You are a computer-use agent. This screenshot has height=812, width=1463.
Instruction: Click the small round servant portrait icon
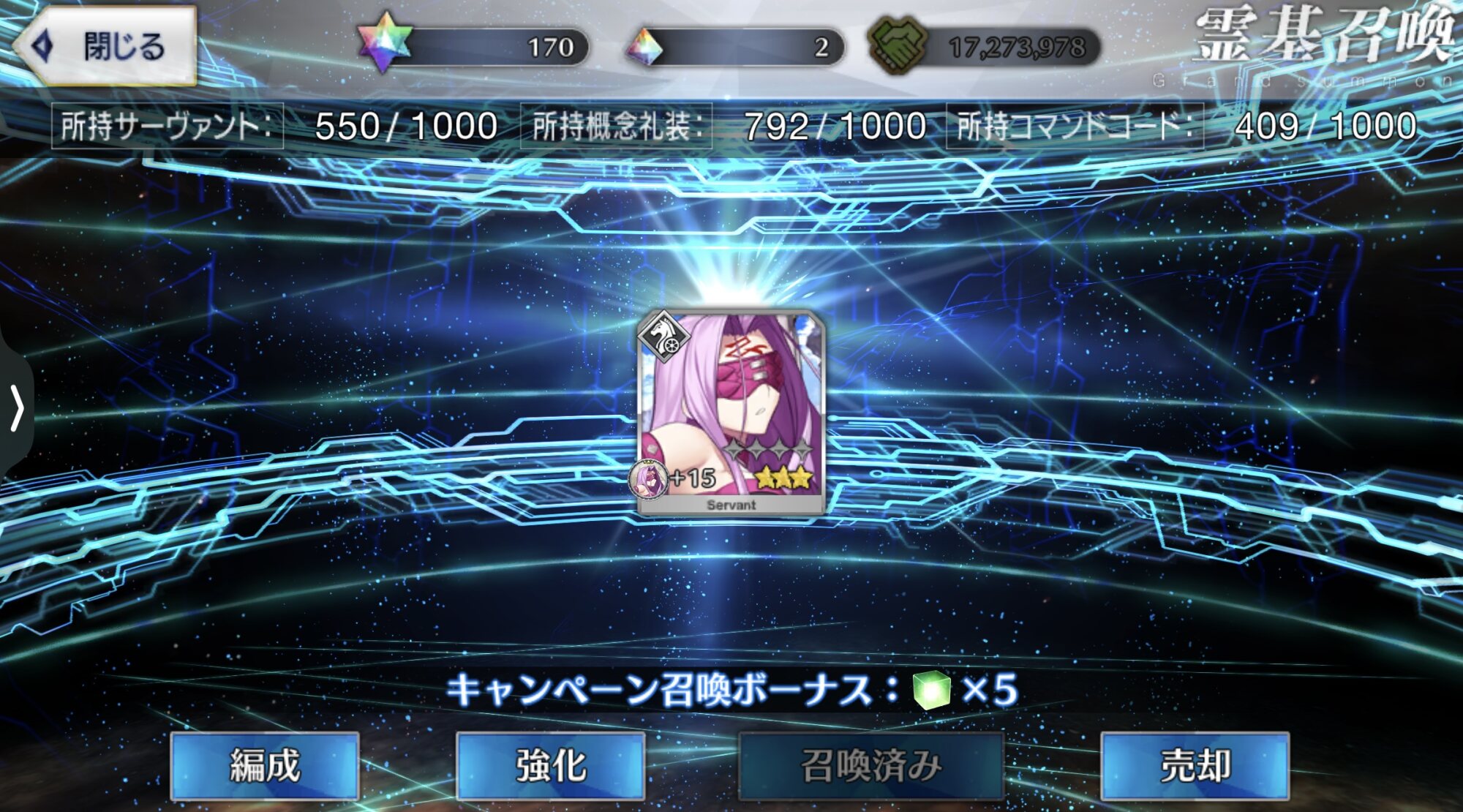click(x=648, y=479)
